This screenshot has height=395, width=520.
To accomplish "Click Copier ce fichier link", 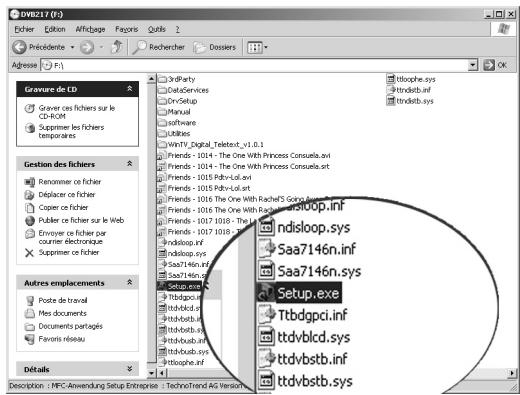I will click(x=63, y=207).
